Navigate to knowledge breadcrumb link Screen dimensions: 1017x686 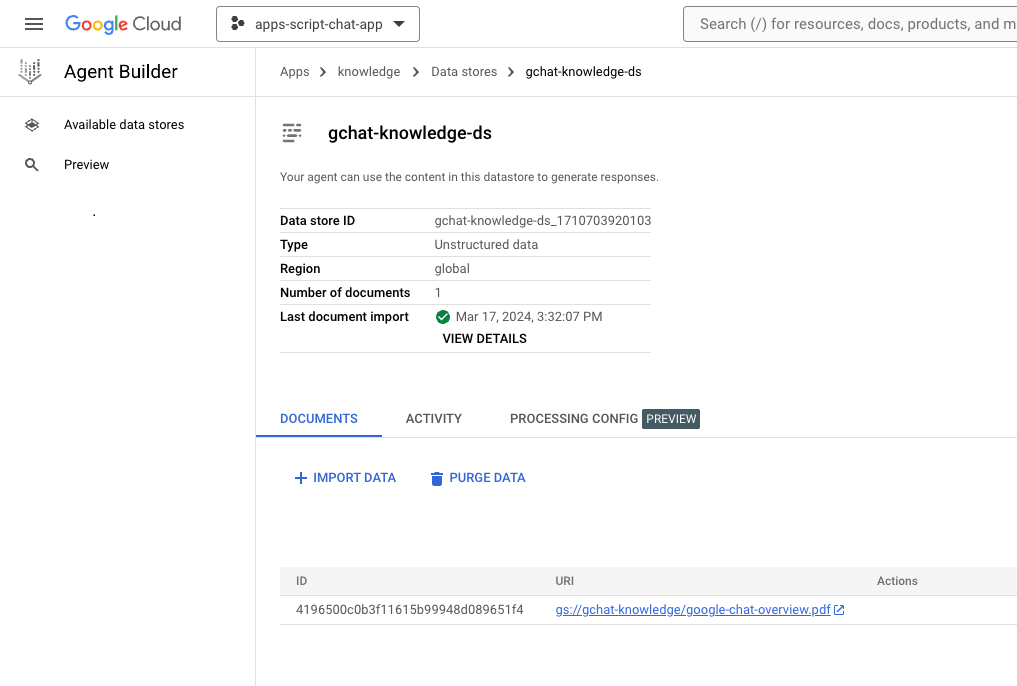click(368, 72)
